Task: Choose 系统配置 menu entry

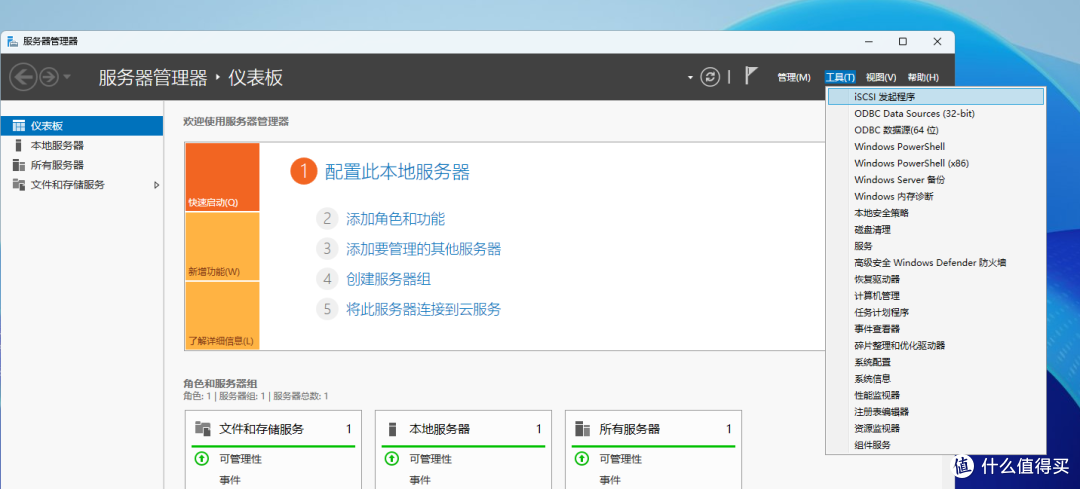Action: [935, 362]
